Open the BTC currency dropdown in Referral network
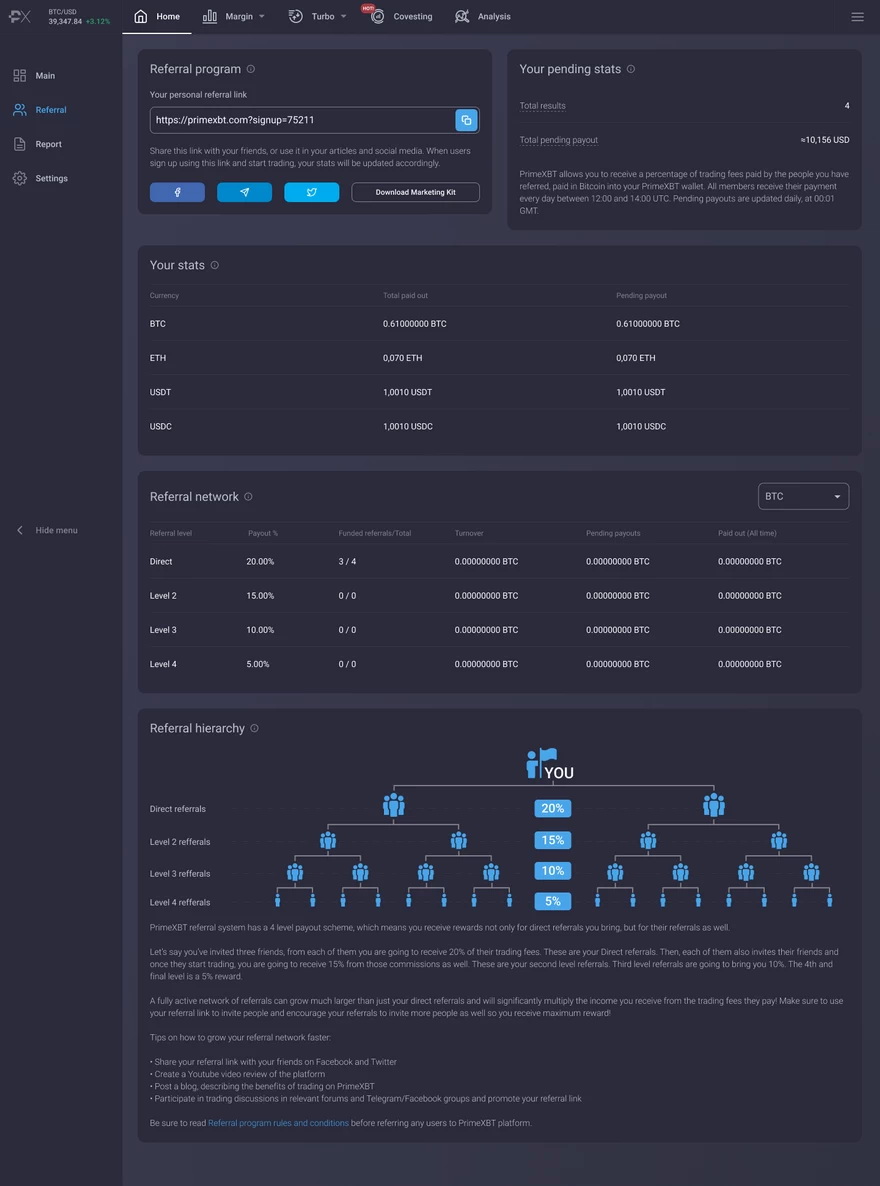The width and height of the screenshot is (880, 1186). pos(804,496)
